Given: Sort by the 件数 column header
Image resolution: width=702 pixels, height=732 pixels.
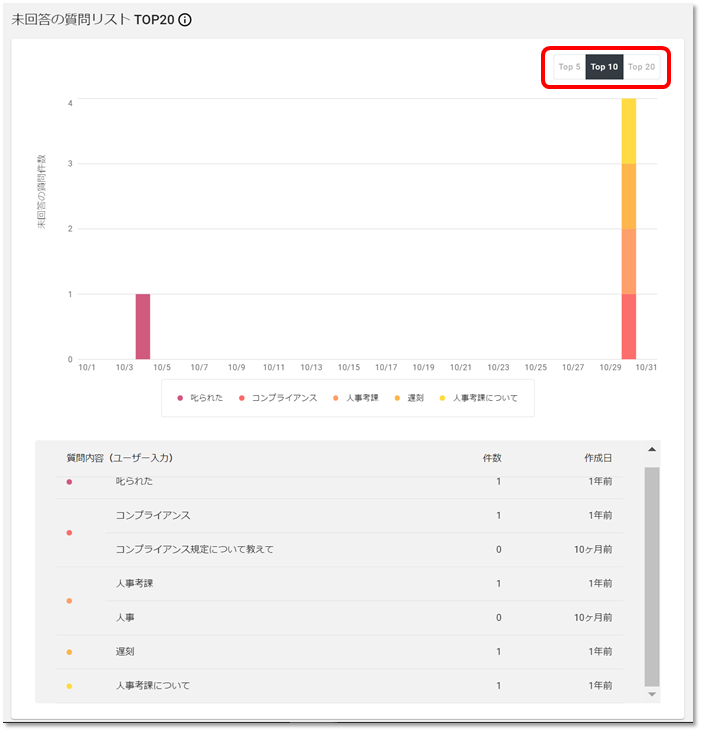Looking at the screenshot, I should point(492,458).
